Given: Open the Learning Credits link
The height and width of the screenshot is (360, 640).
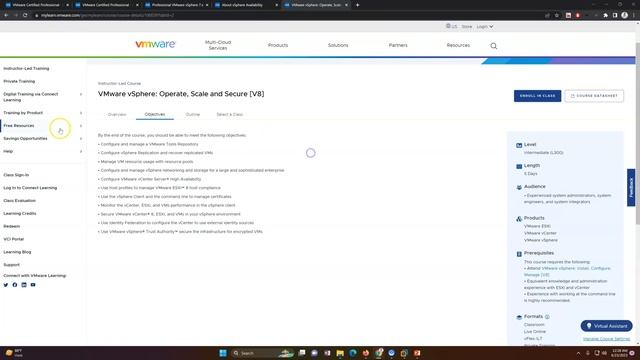Looking at the screenshot, I should 20,213.
